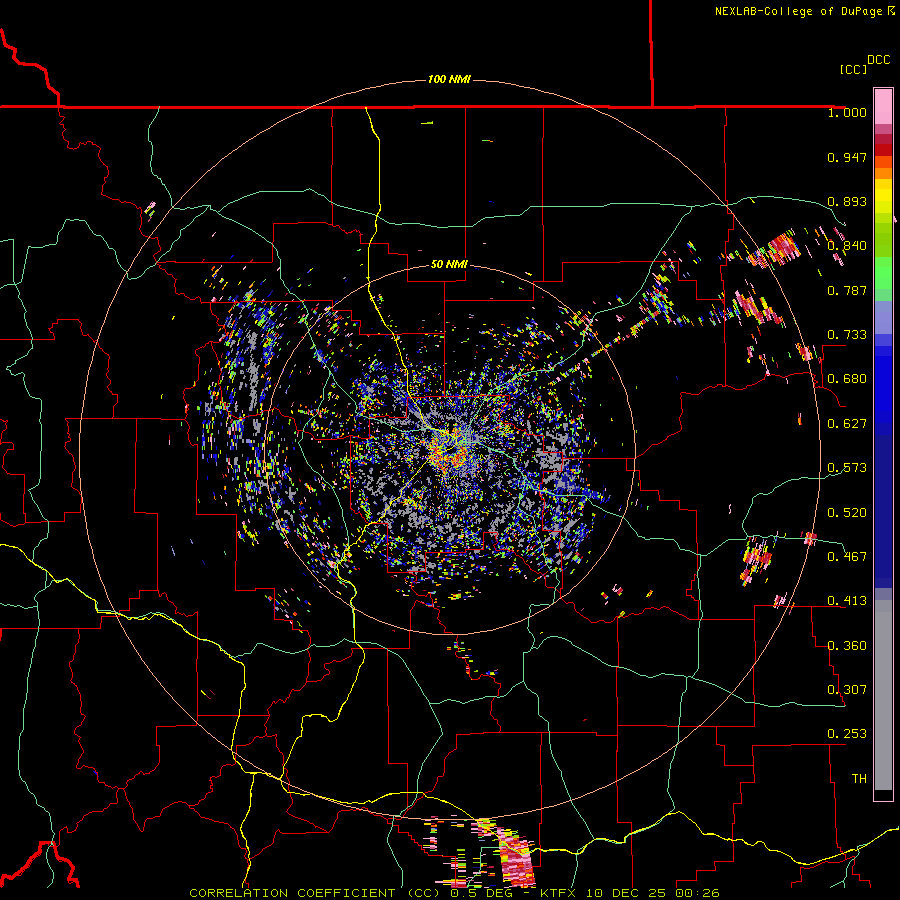
Task: Click the 0.787 scale value
Action: pos(847,290)
